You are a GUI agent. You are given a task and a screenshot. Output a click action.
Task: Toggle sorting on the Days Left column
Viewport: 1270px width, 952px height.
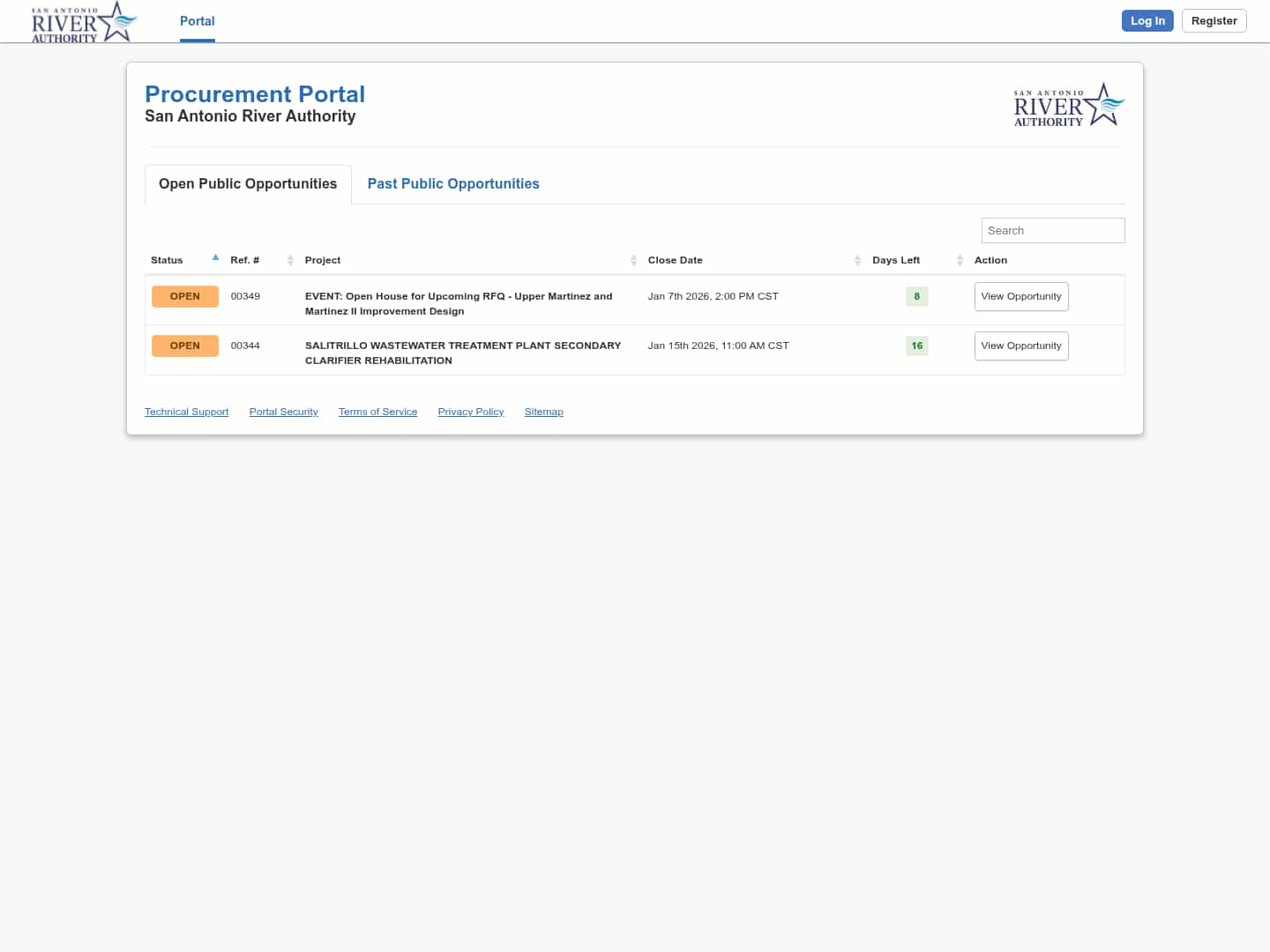(x=960, y=260)
